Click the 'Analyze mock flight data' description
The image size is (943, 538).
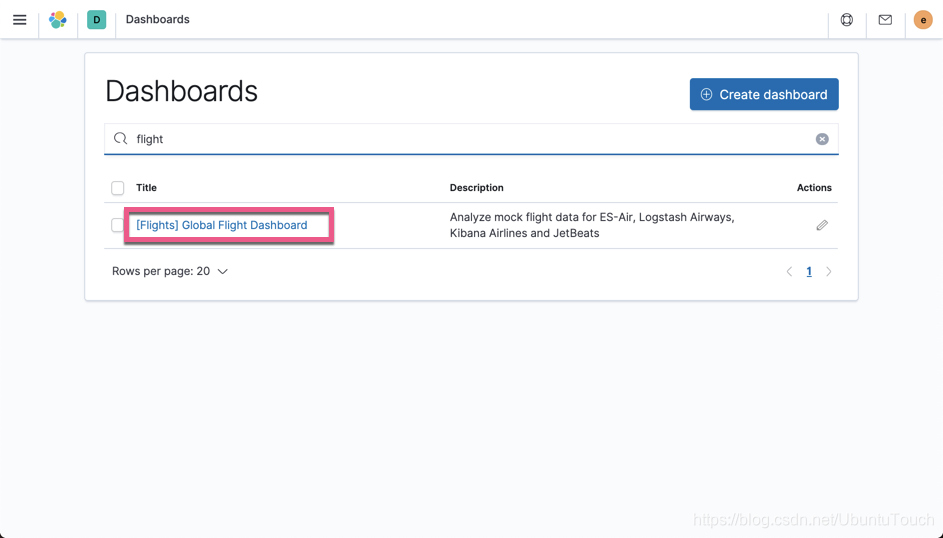tap(592, 225)
